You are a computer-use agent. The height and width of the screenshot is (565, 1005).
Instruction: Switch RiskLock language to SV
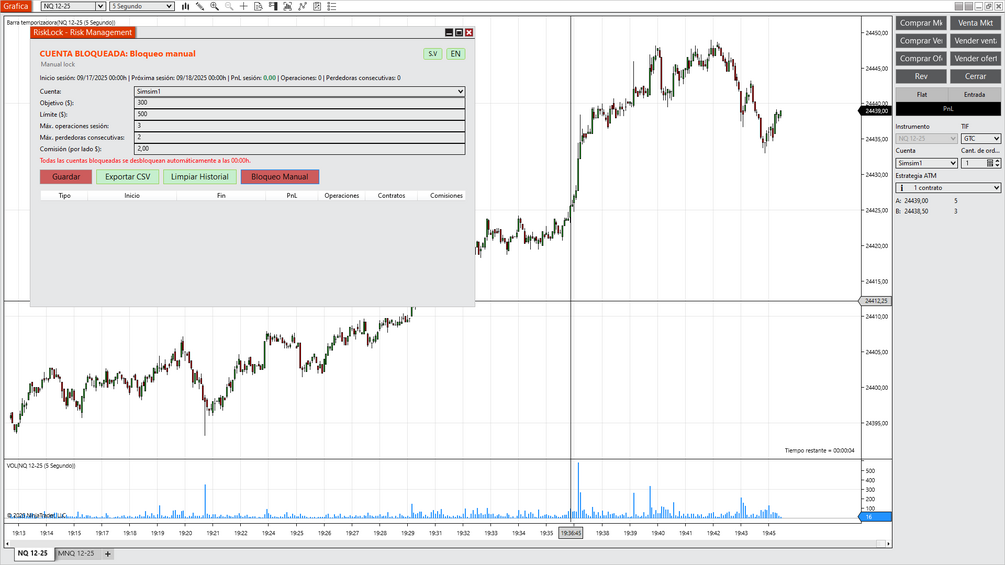[x=433, y=54]
